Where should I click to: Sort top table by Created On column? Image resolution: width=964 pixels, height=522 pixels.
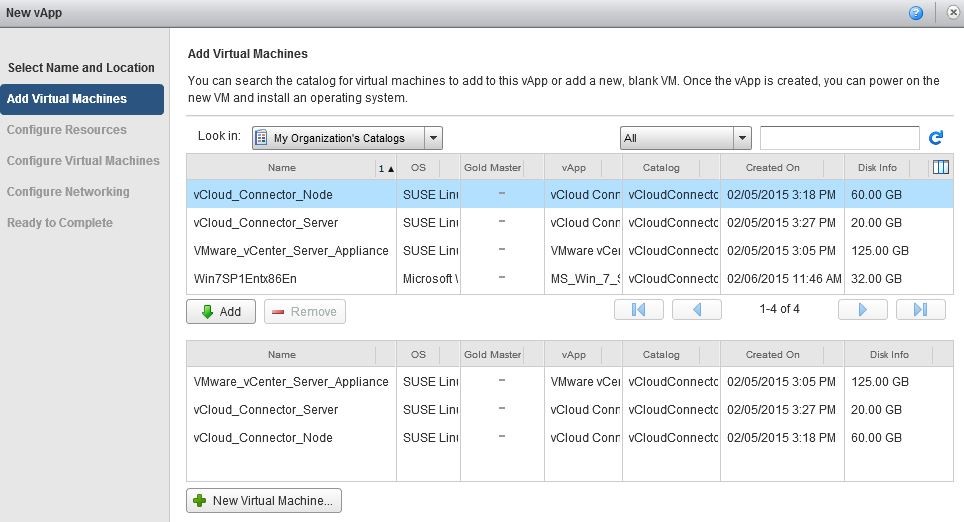point(773,167)
